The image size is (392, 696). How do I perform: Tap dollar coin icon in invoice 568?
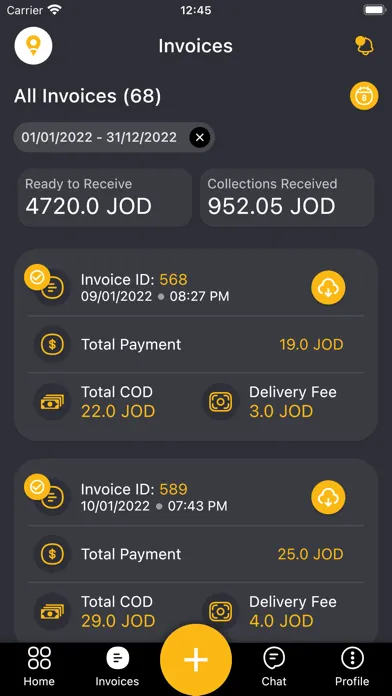coord(52,344)
